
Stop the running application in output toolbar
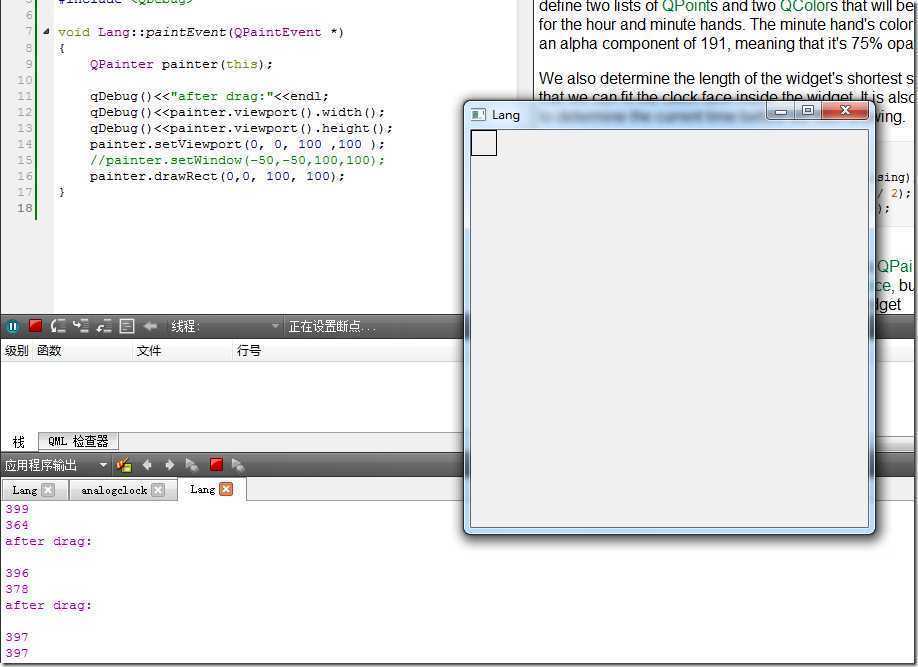[216, 465]
